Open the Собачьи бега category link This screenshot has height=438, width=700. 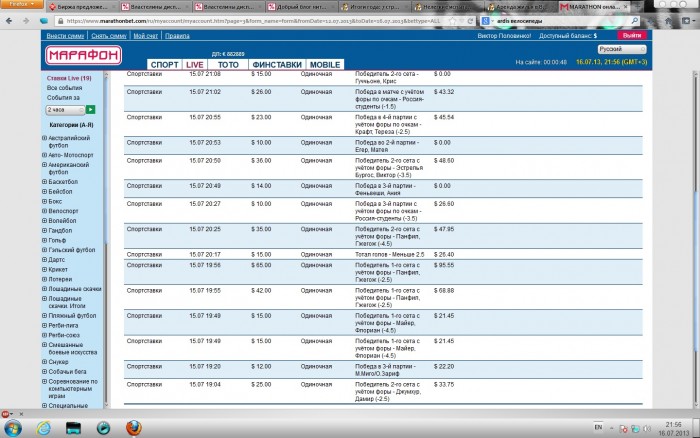point(67,371)
